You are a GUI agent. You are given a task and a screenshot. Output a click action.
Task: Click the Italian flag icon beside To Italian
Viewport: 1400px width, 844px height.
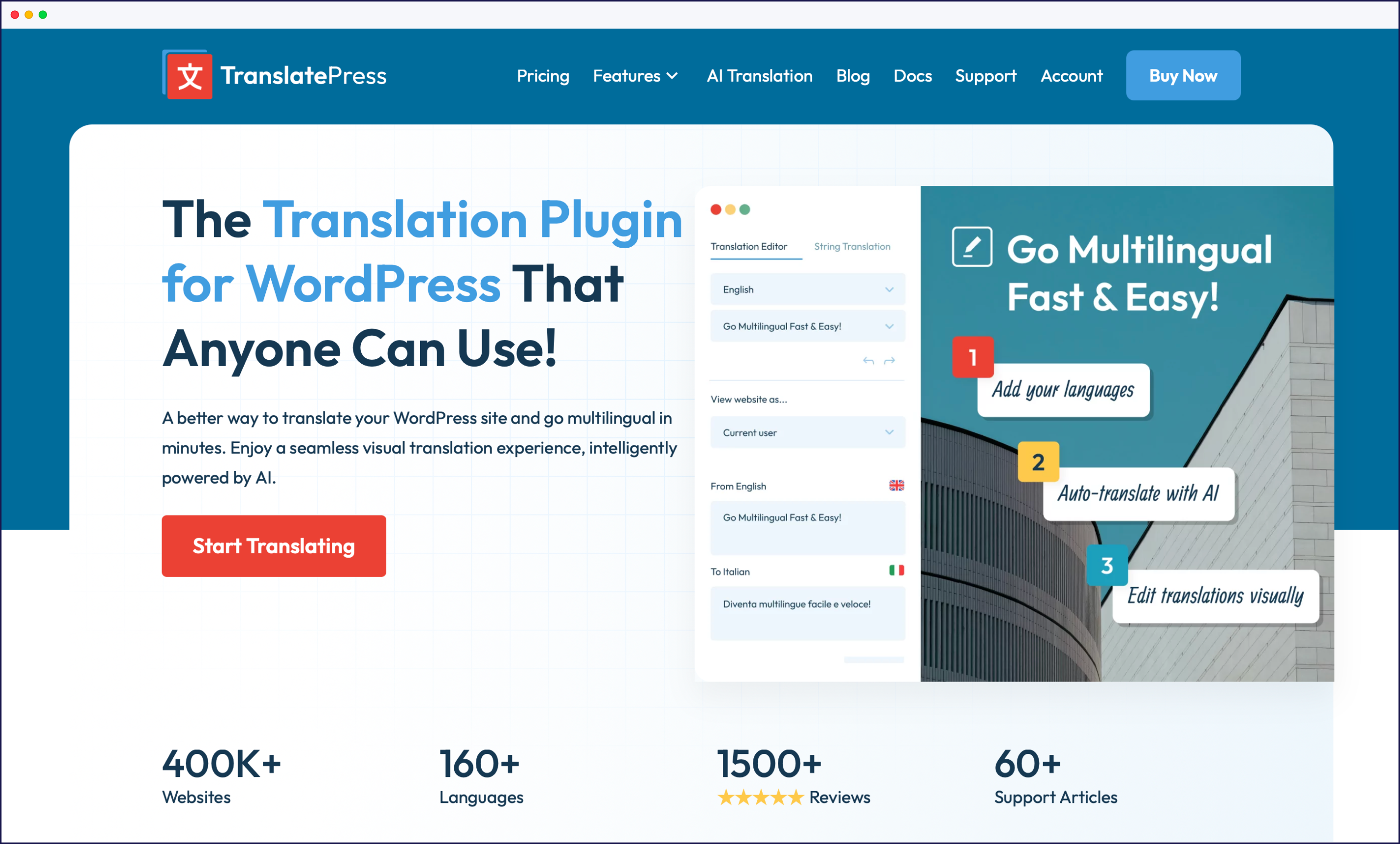tap(897, 570)
